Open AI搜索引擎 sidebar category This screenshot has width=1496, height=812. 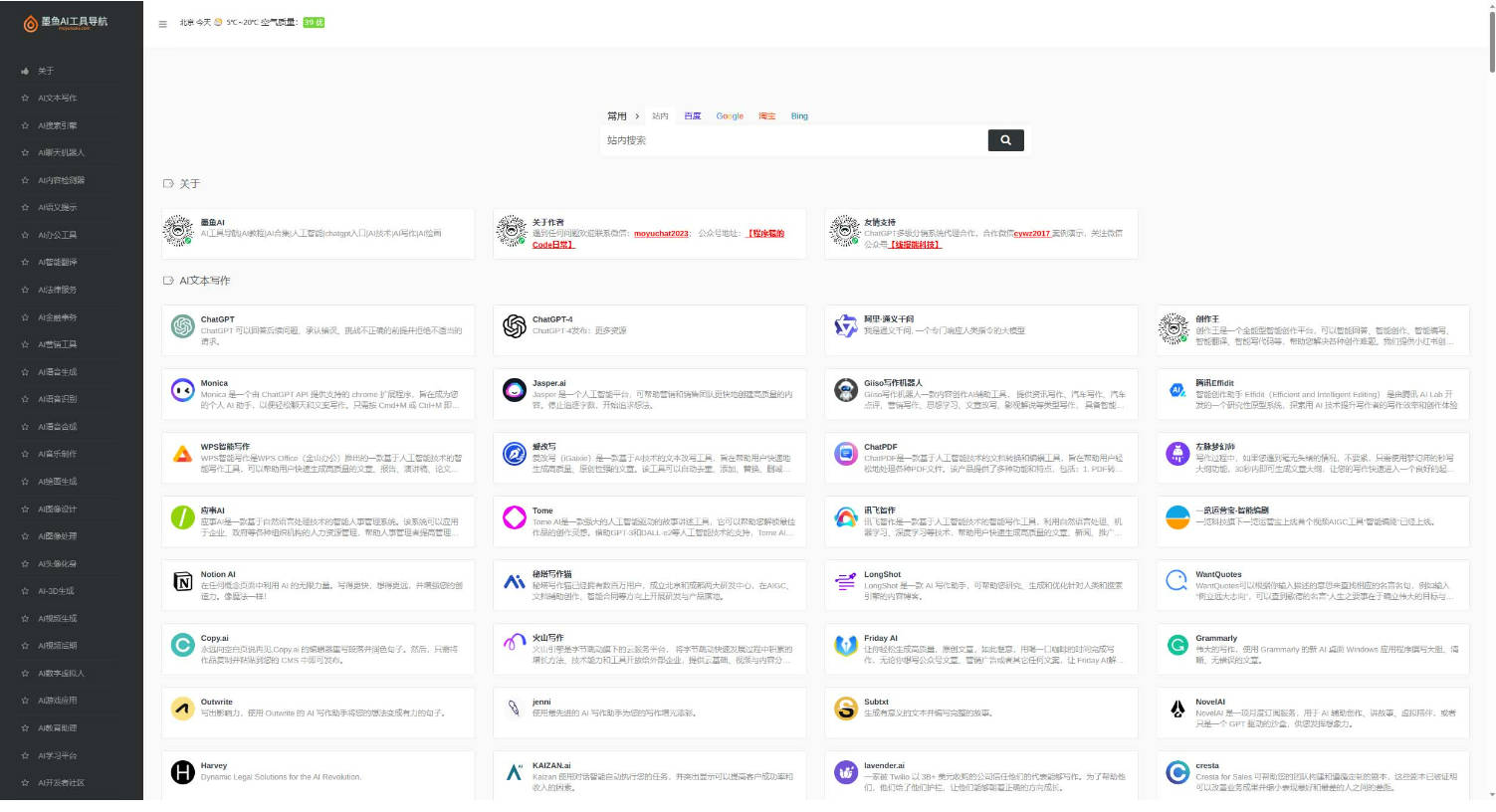[x=57, y=125]
